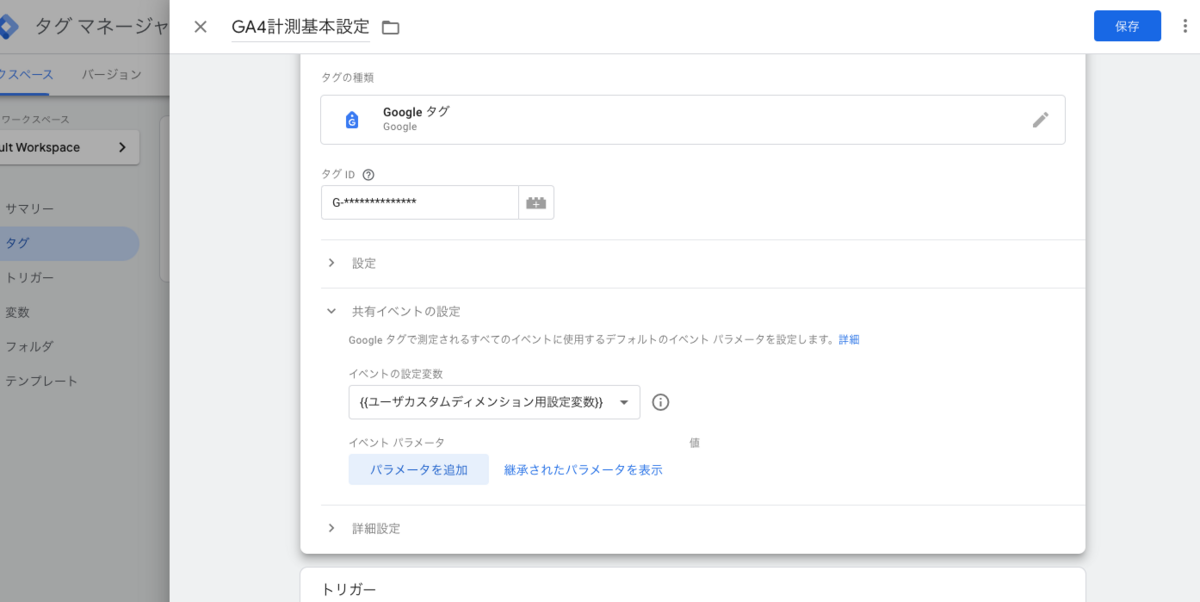This screenshot has height=602, width=1200.
Task: Click the パラメータを追加 button
Action: [x=419, y=470]
